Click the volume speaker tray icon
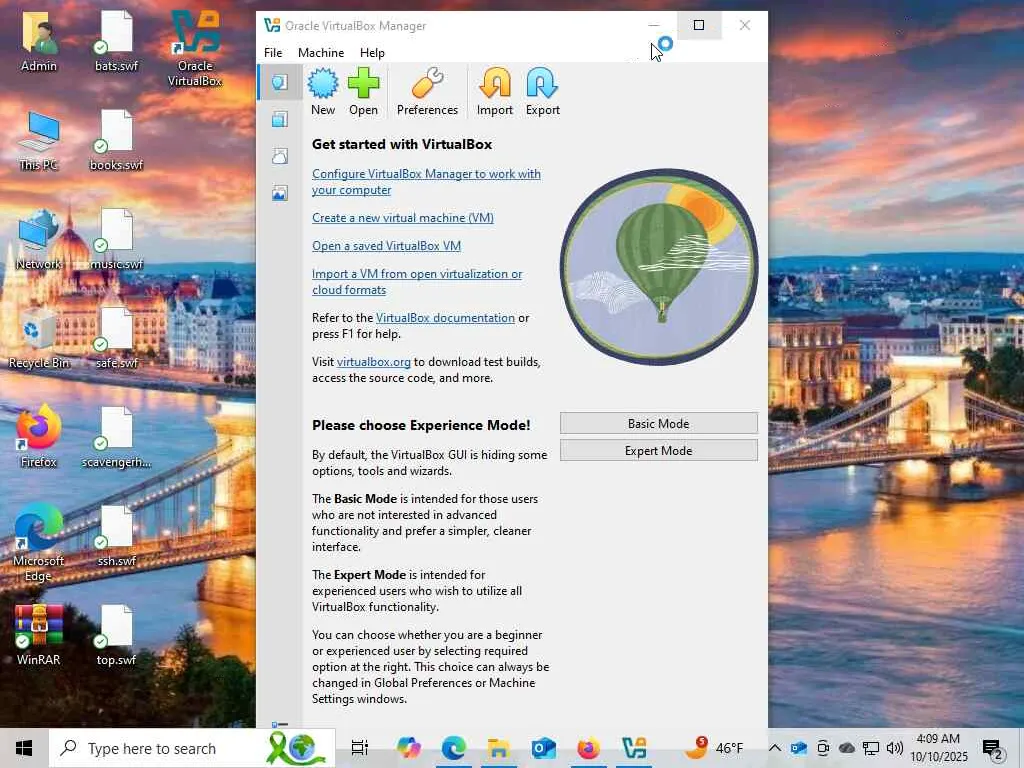Viewport: 1024px width, 768px height. click(x=895, y=748)
